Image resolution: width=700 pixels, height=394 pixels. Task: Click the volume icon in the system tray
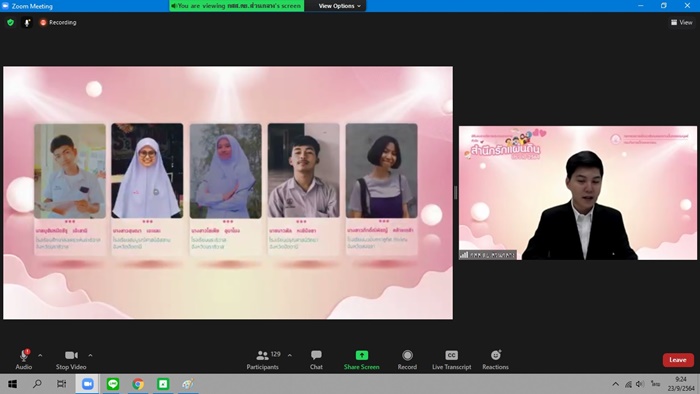[x=640, y=384]
